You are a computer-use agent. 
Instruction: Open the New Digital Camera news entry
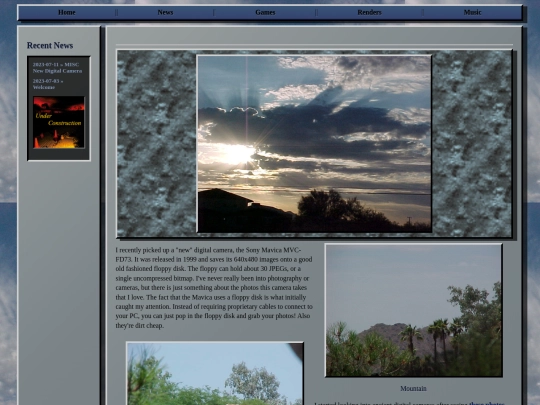pyautogui.click(x=57, y=68)
